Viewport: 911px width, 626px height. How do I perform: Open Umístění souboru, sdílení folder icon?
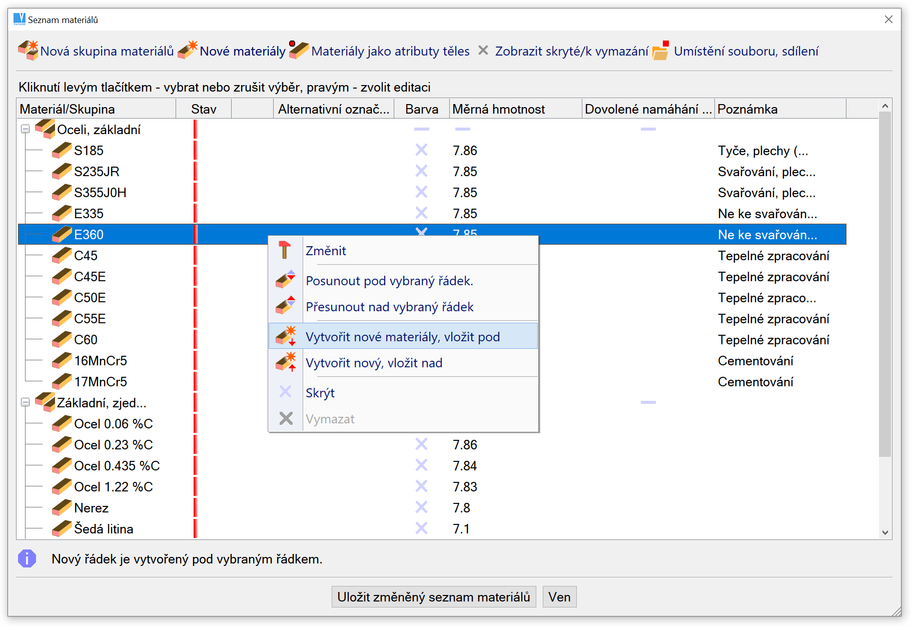661,50
